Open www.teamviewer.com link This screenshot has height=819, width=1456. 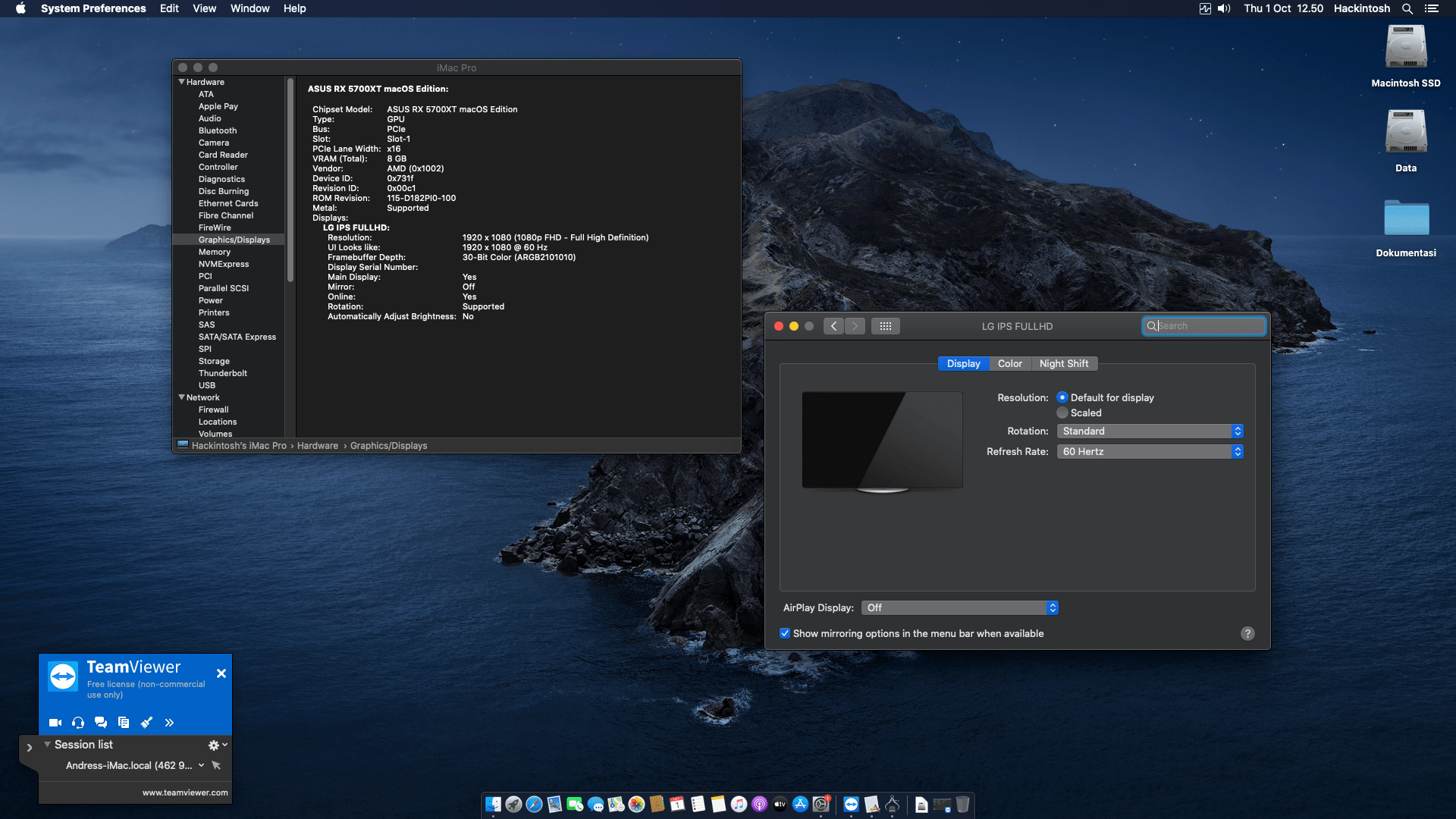(185, 792)
